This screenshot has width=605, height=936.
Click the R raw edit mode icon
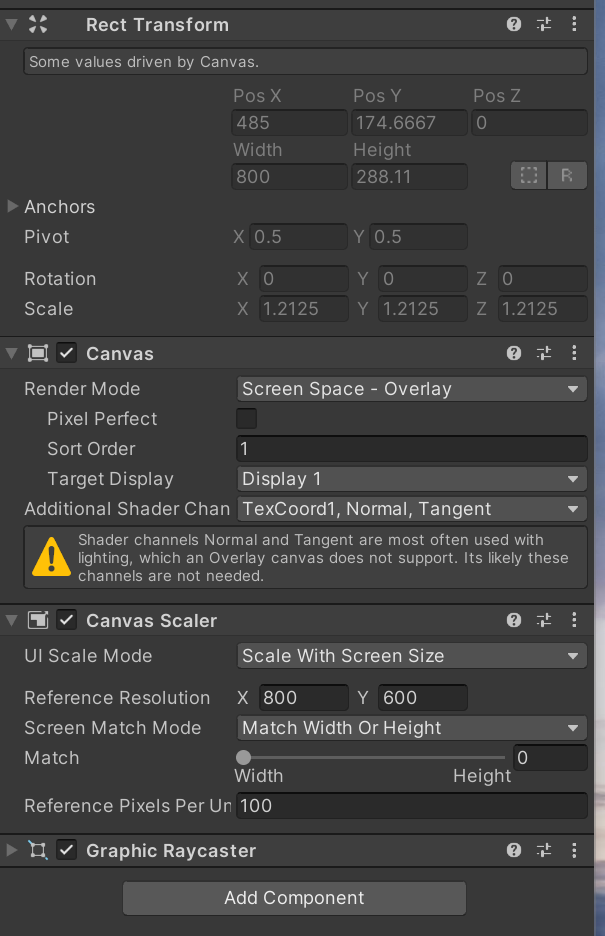pos(567,175)
